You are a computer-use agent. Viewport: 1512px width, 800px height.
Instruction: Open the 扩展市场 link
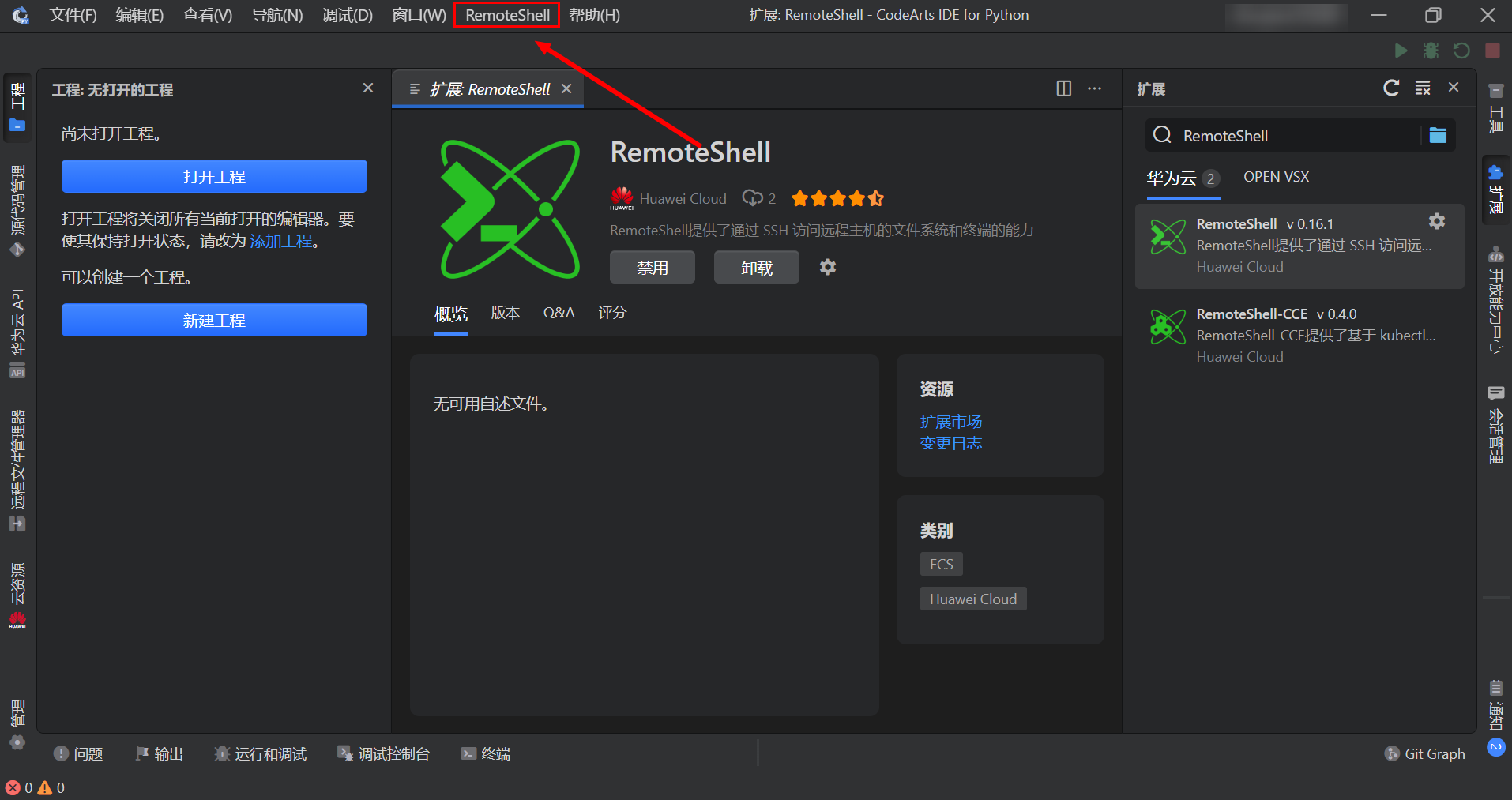951,422
